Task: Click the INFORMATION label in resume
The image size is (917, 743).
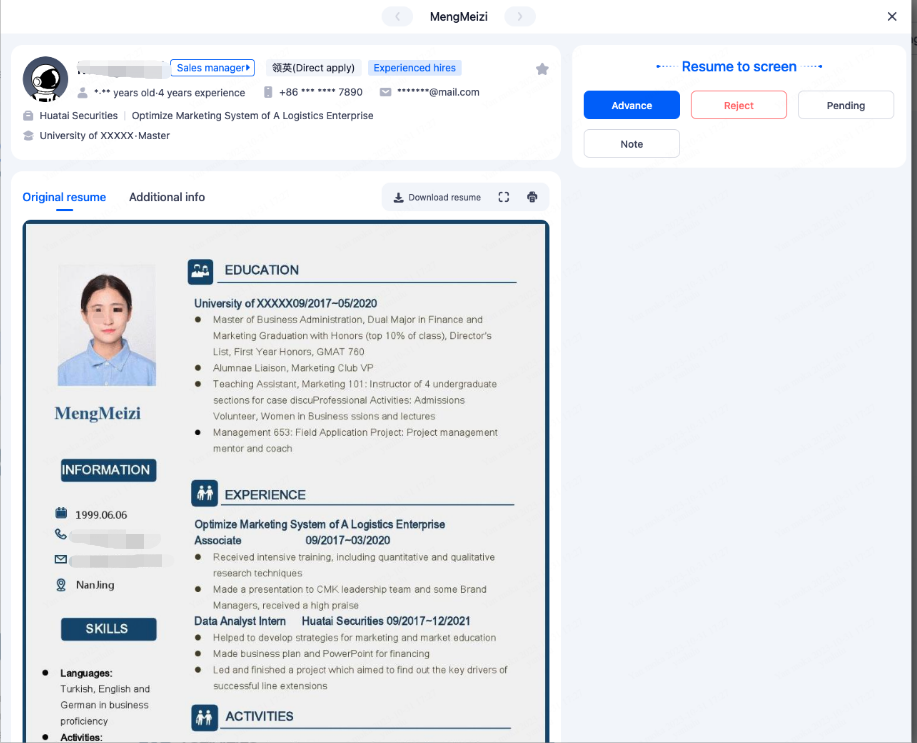Action: coord(108,470)
